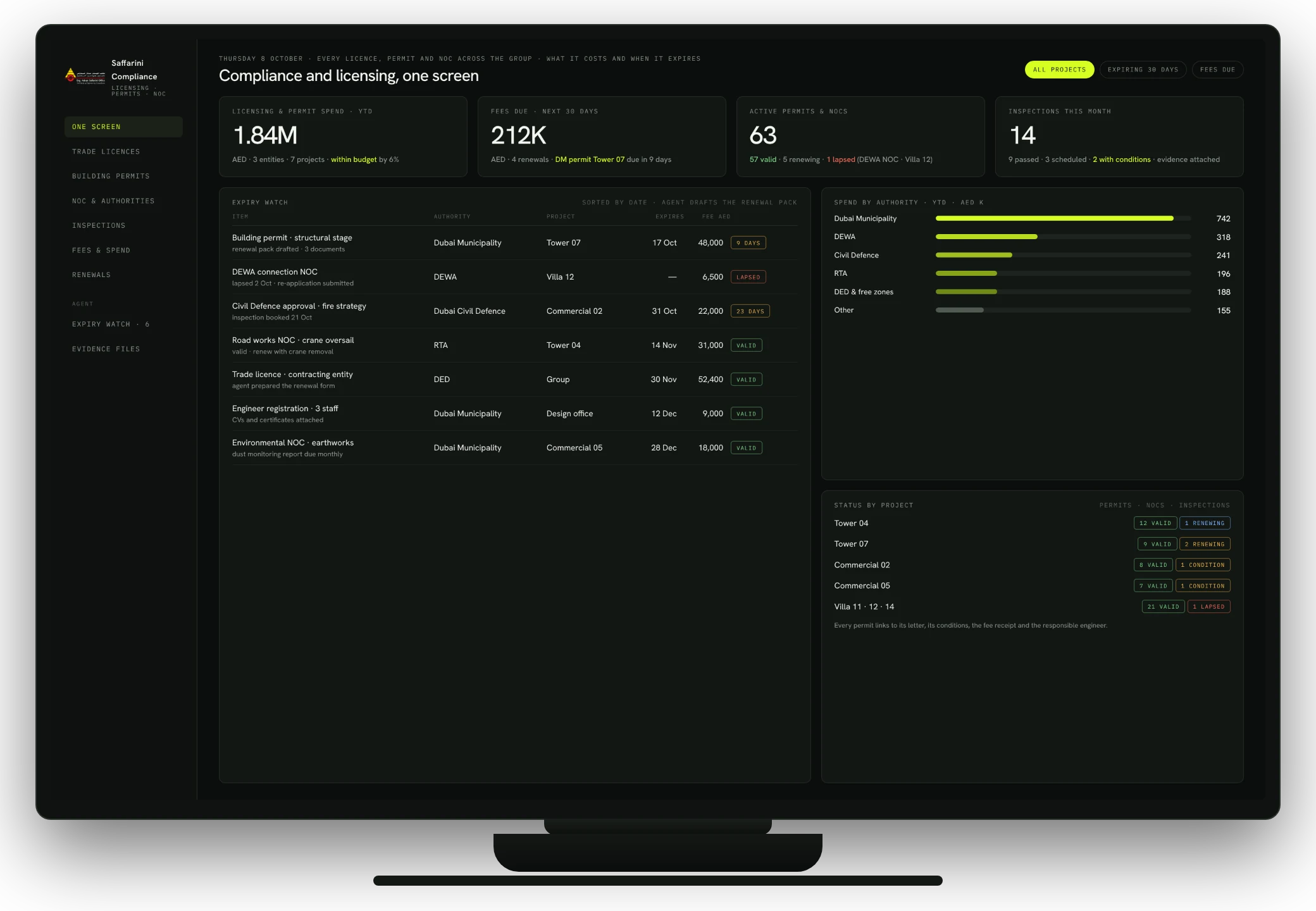Click Tower 07 2 RENEWING badge

click(x=1205, y=544)
